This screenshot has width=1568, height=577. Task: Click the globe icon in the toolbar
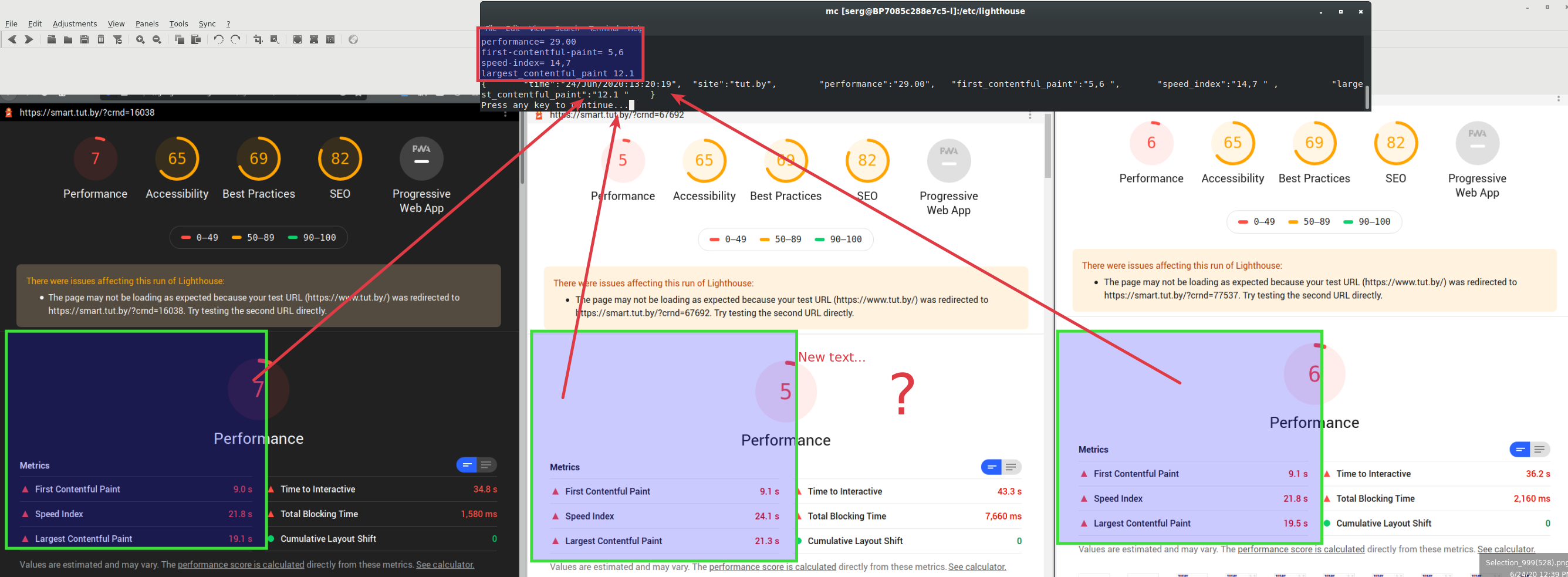point(353,39)
